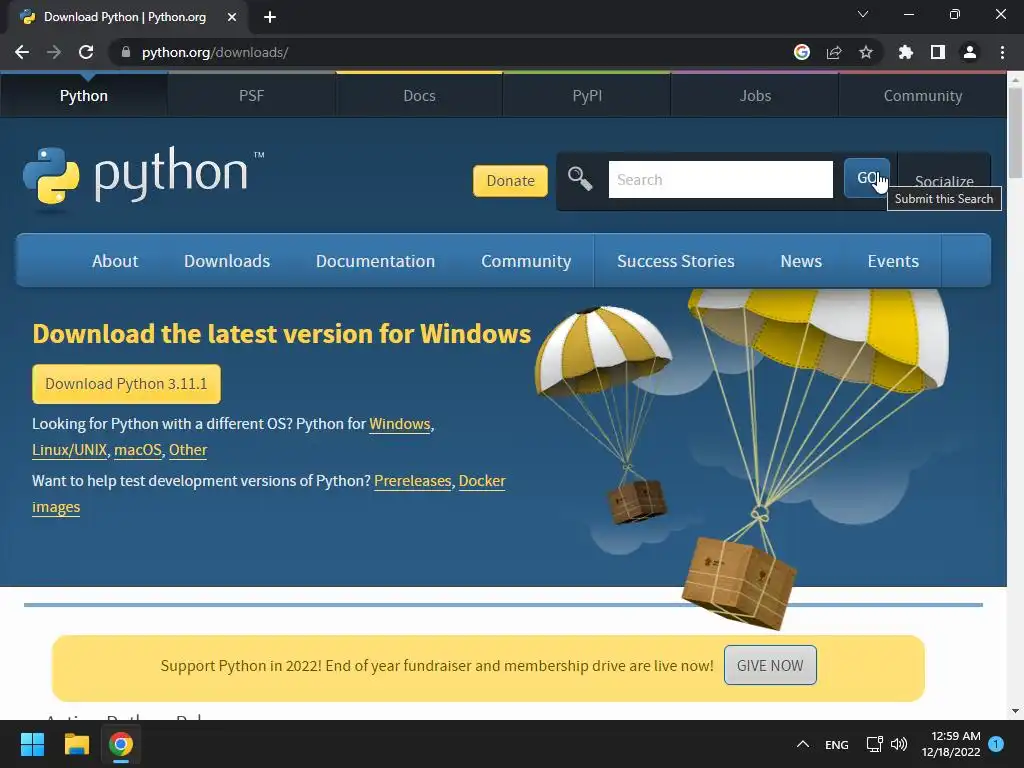Click the ENG language indicator
The width and height of the screenshot is (1024, 768).
coord(837,744)
